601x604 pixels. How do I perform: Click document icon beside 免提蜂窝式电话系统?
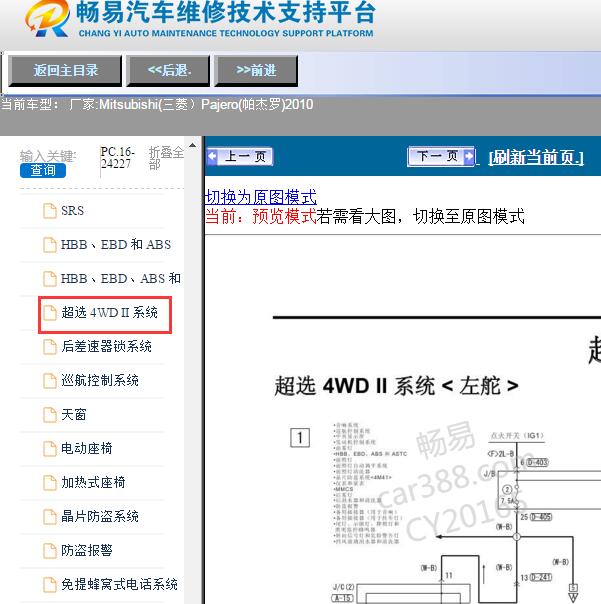[49, 584]
